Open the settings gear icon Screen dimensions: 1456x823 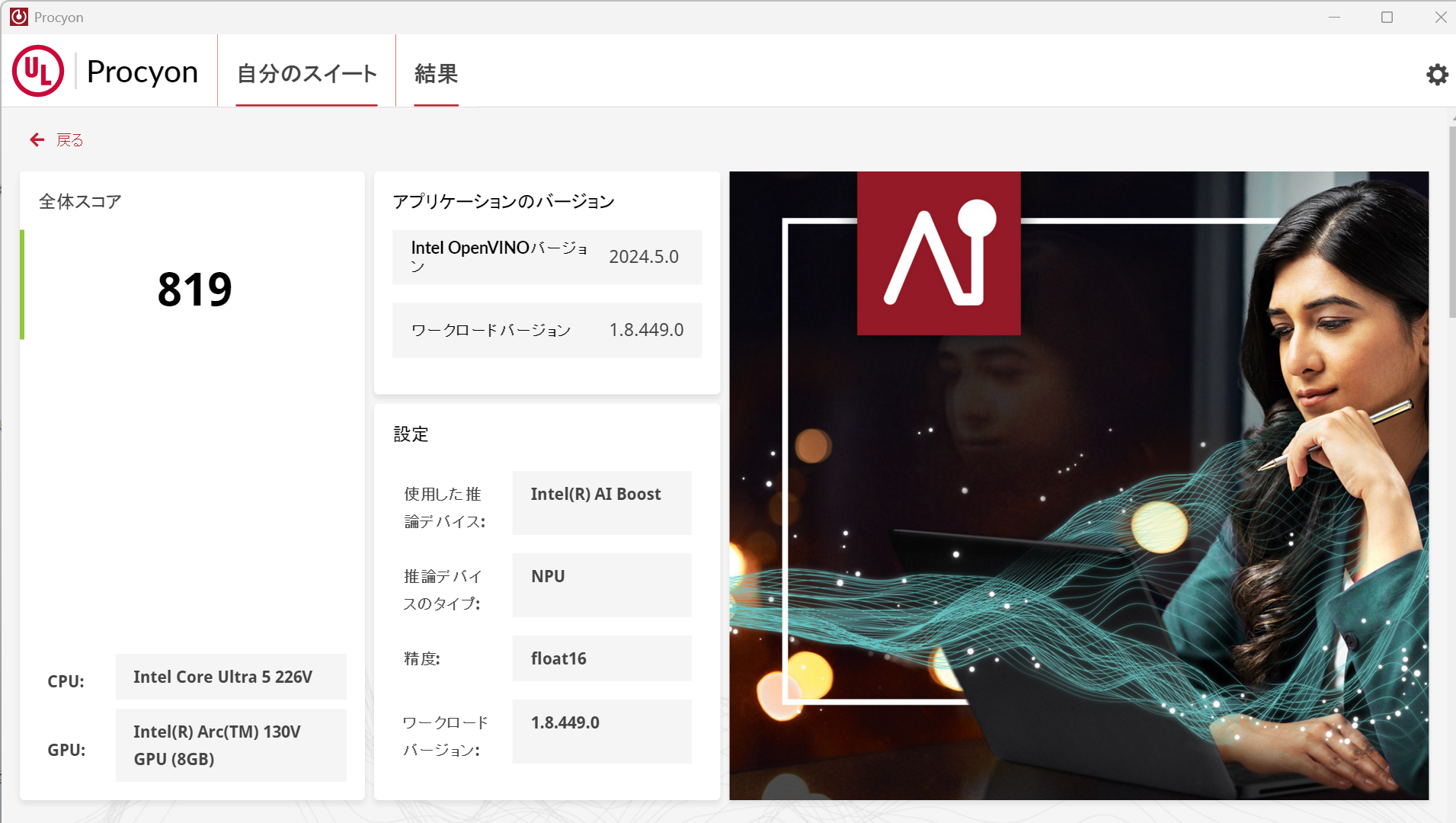coord(1437,74)
